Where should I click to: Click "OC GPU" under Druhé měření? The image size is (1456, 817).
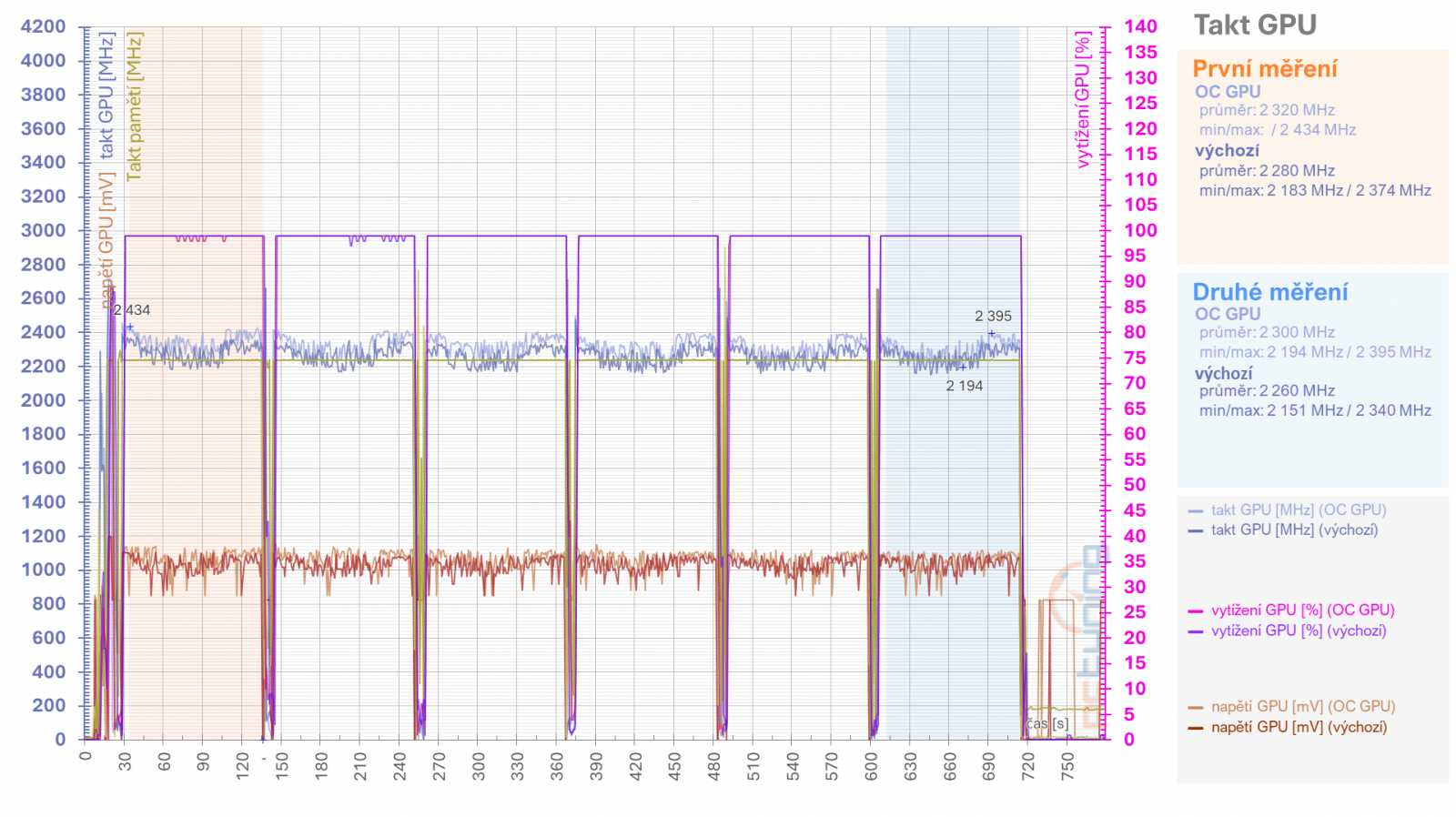coord(1228,314)
